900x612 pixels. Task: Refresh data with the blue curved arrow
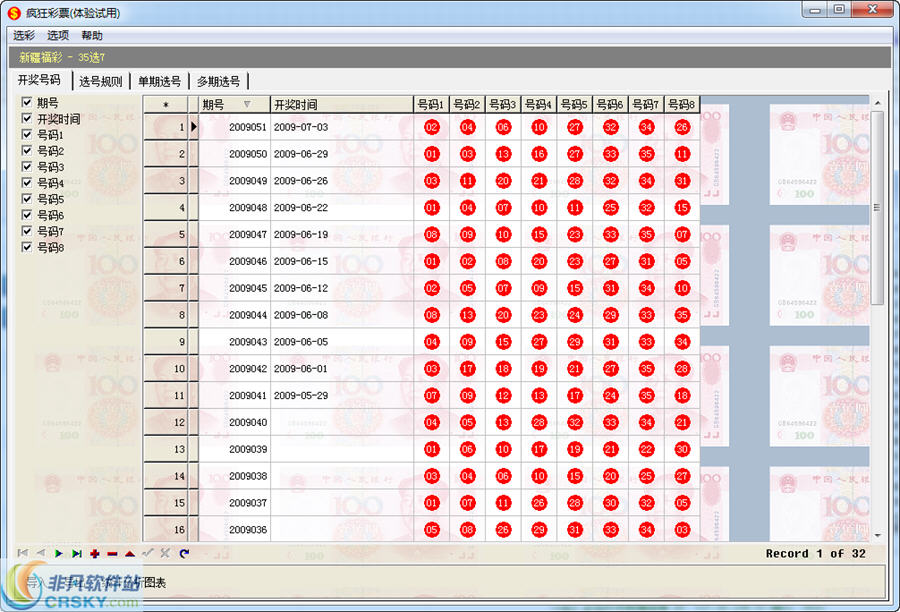[184, 553]
